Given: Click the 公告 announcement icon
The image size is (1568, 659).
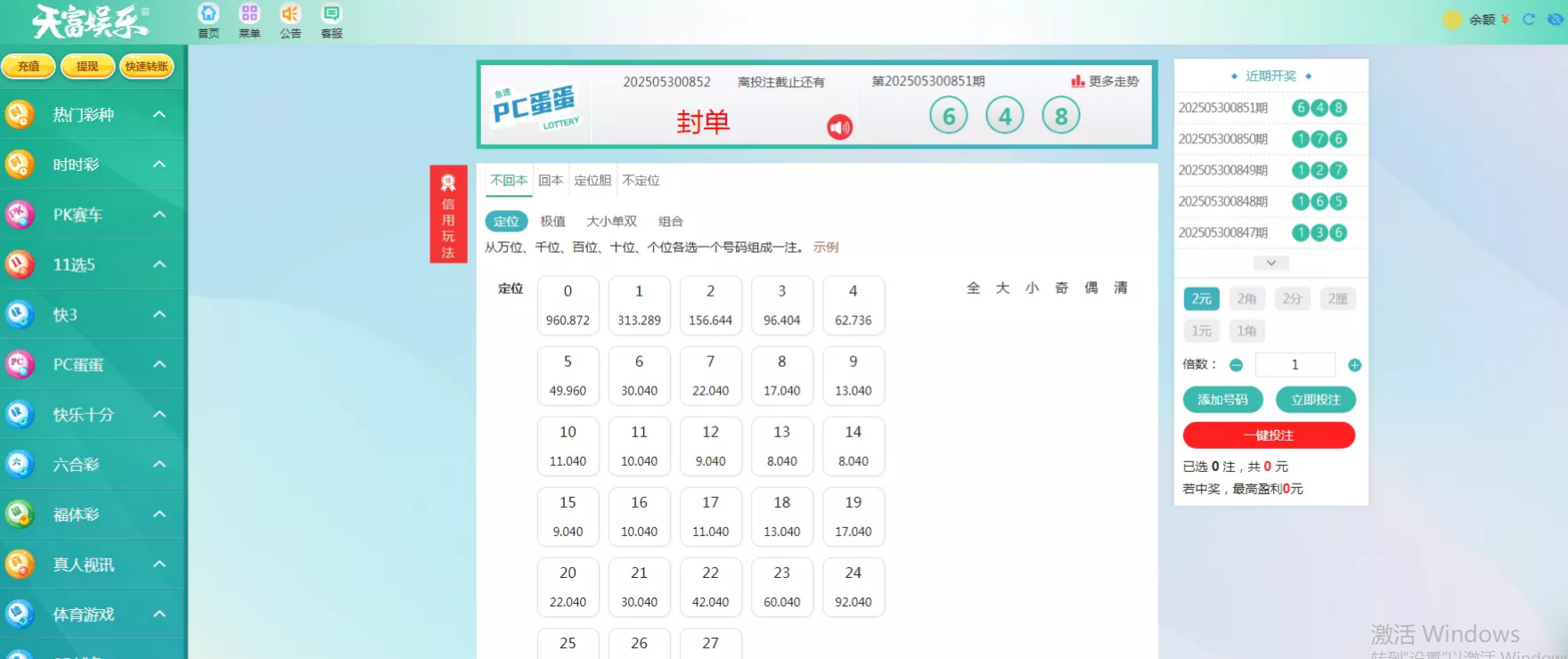Looking at the screenshot, I should pyautogui.click(x=290, y=20).
